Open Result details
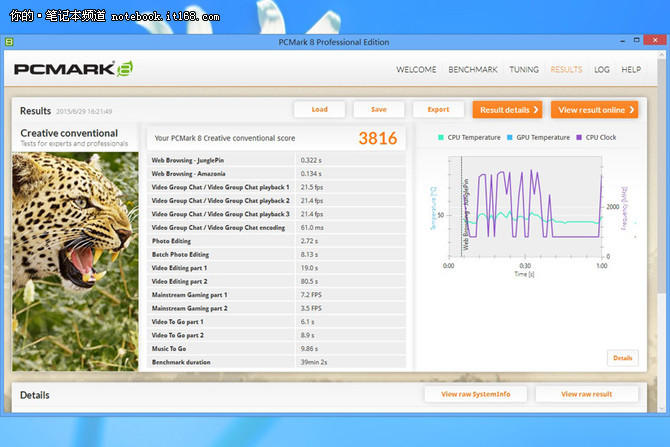Screen dimensions: 670x447 coord(507,110)
